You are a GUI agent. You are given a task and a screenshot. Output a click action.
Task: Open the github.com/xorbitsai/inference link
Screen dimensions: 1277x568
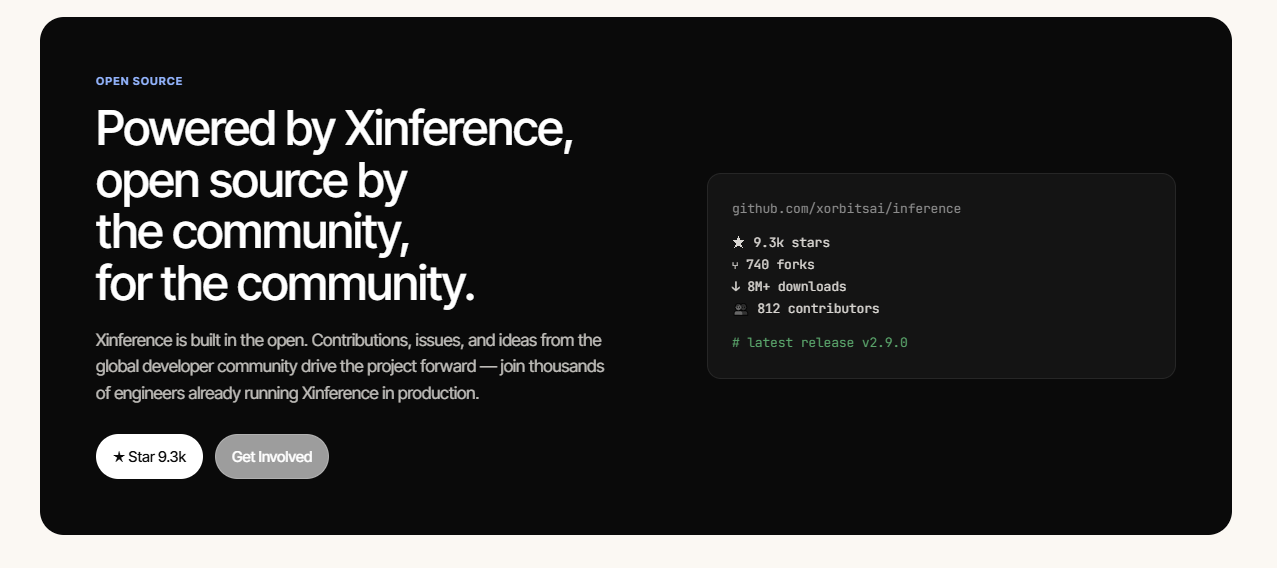click(846, 209)
